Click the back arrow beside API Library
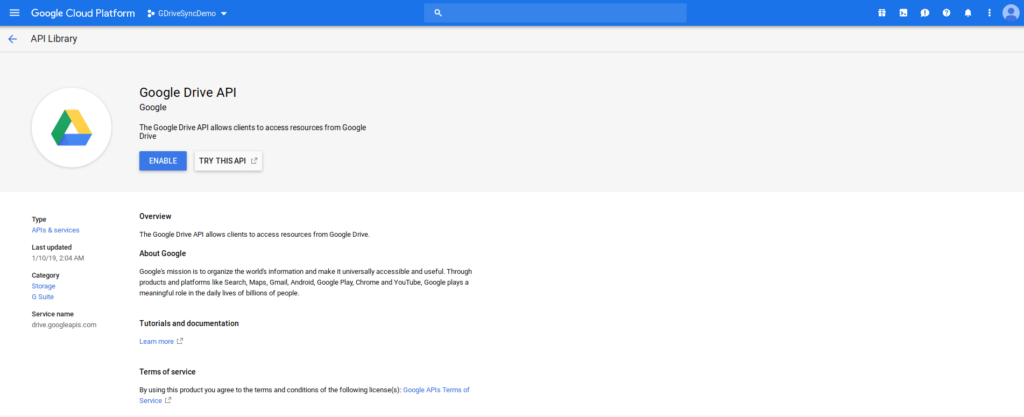 pos(12,39)
